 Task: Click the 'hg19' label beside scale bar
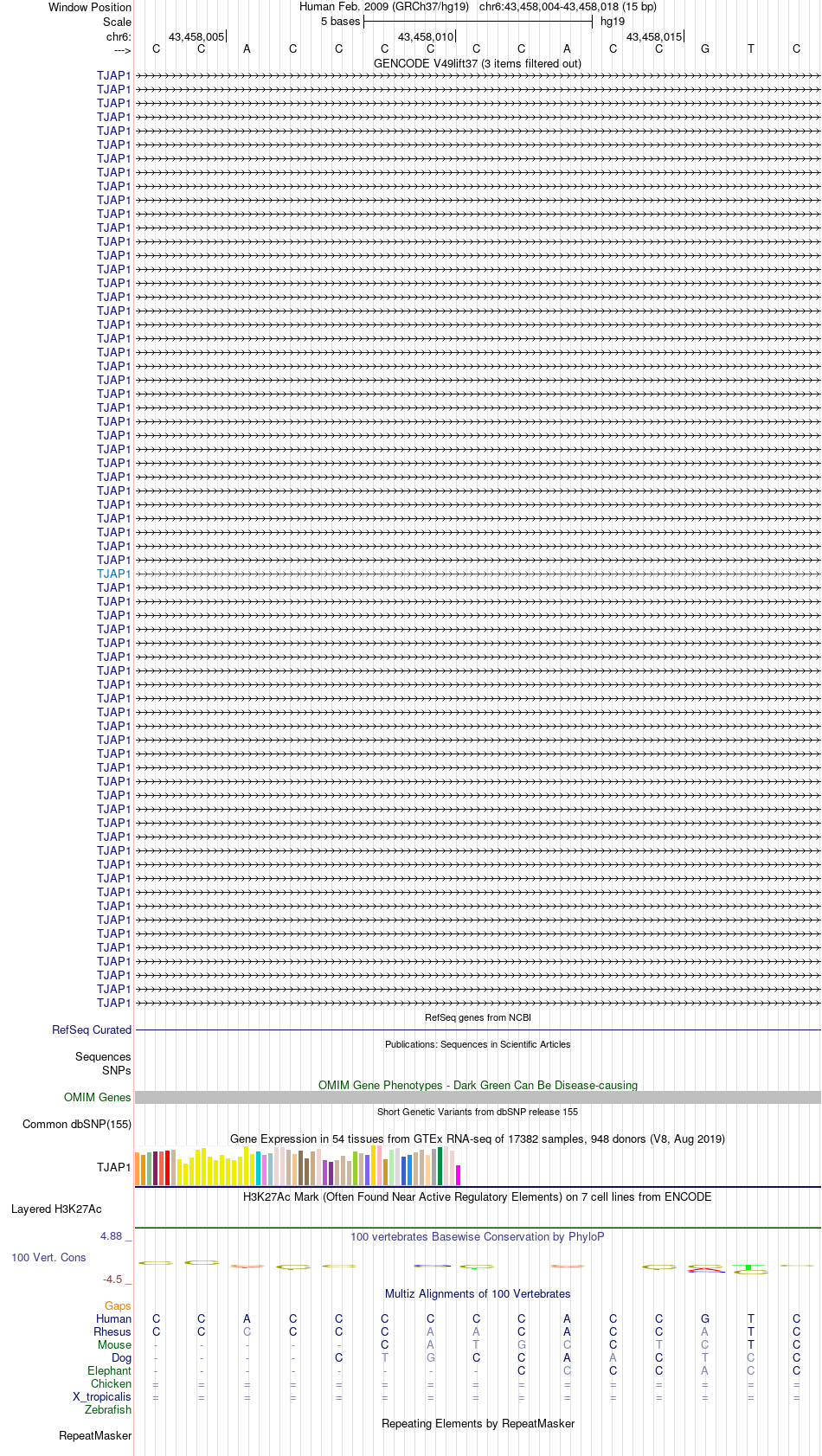tap(613, 22)
